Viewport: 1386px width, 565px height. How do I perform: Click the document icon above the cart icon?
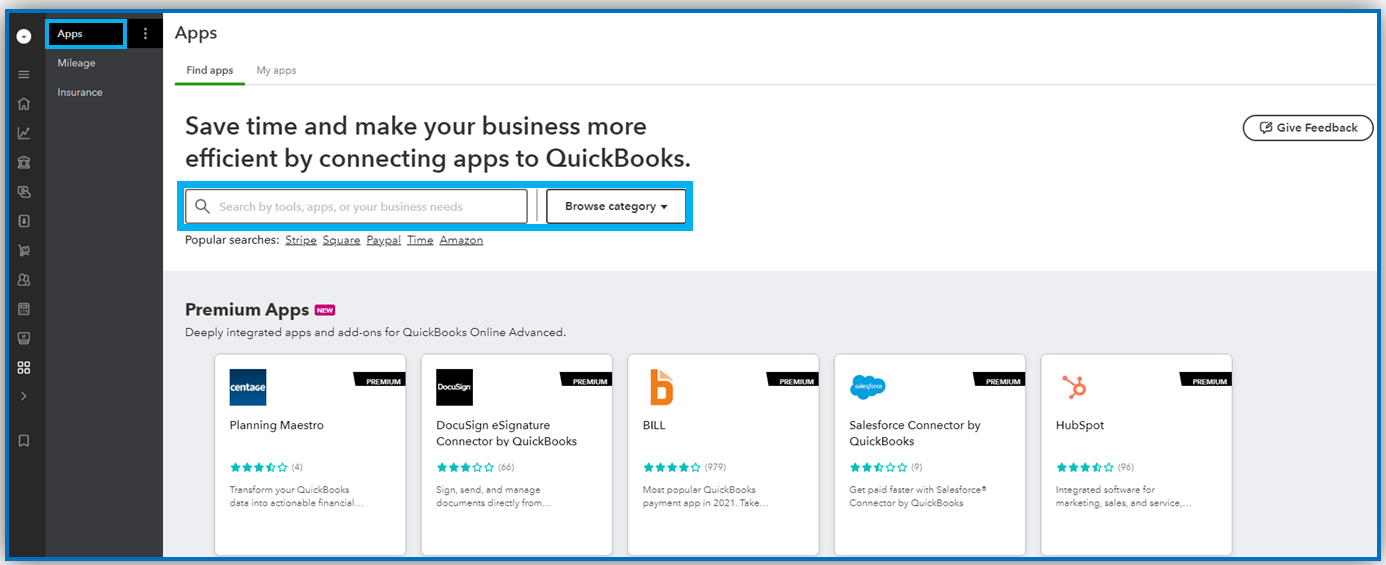[x=24, y=221]
